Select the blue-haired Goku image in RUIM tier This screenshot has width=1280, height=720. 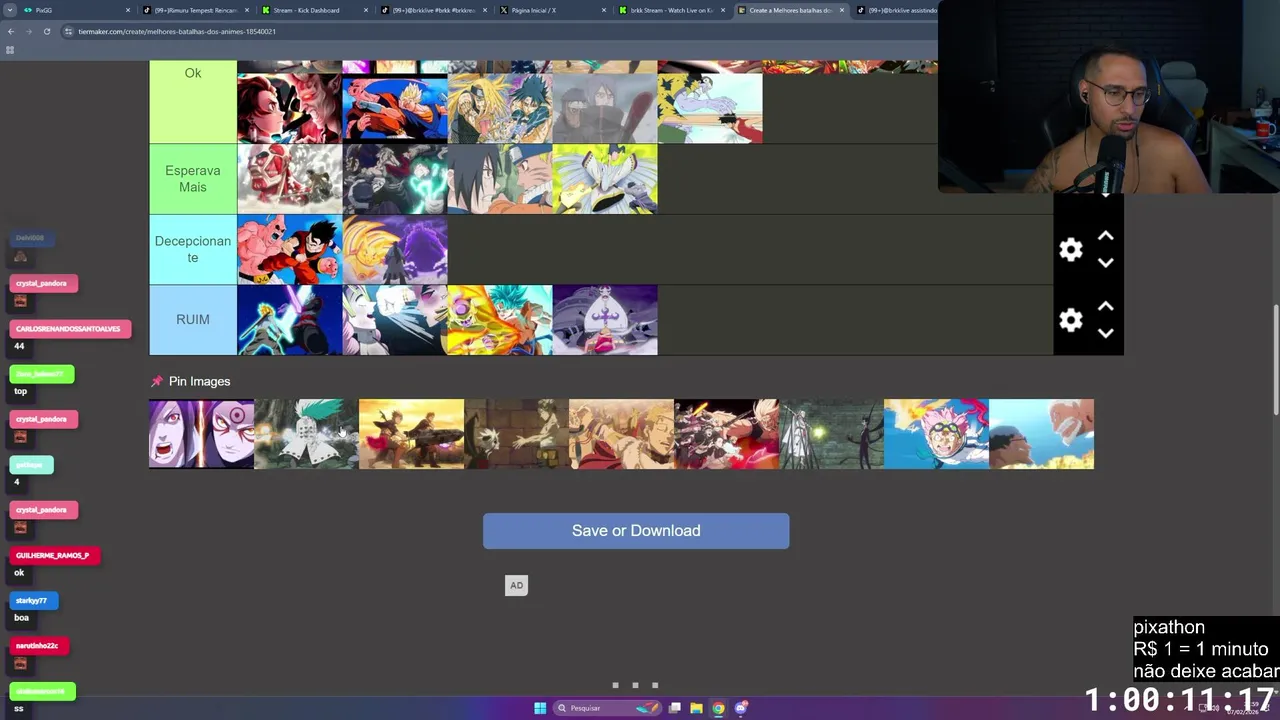(500, 320)
